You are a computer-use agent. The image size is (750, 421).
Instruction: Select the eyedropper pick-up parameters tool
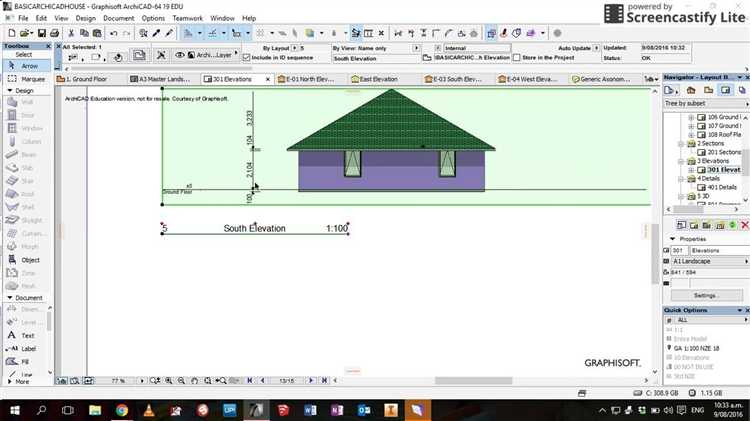pos(156,33)
